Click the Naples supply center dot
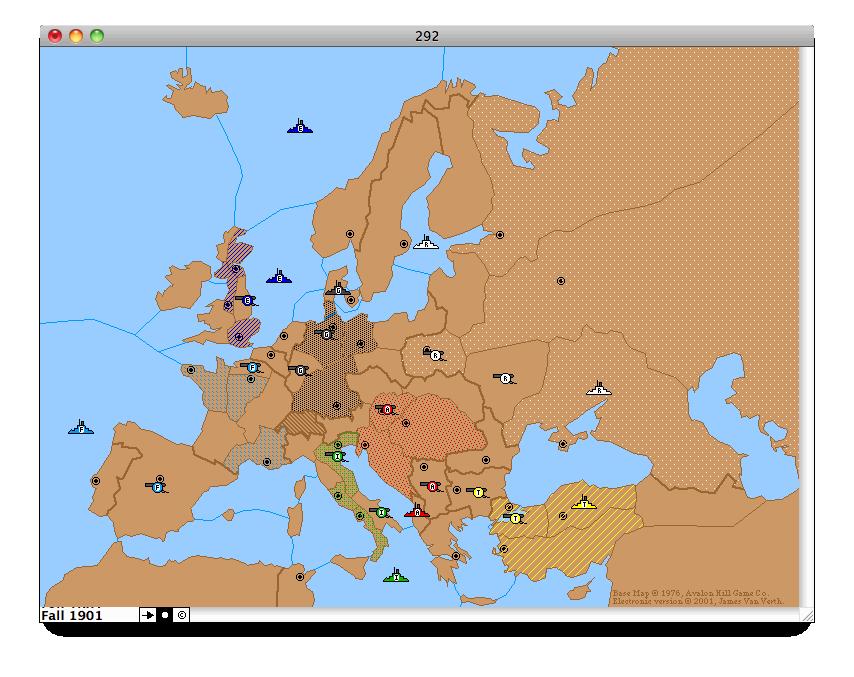This screenshot has width=854, height=677. click(x=359, y=516)
